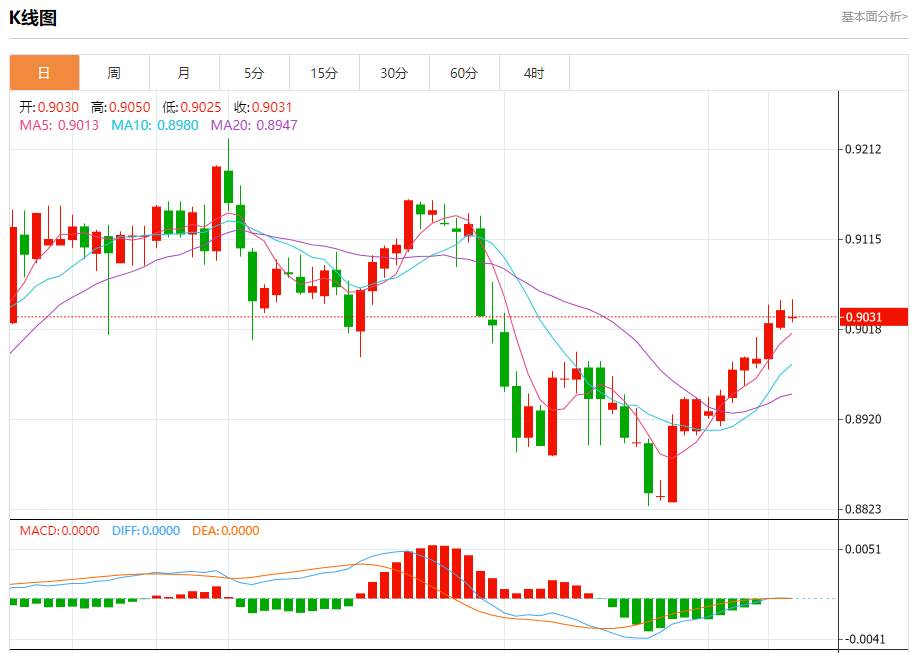Screen dimensions: 915x653
Task: Click the 0.9212 price axis label
Action: [x=864, y=149]
